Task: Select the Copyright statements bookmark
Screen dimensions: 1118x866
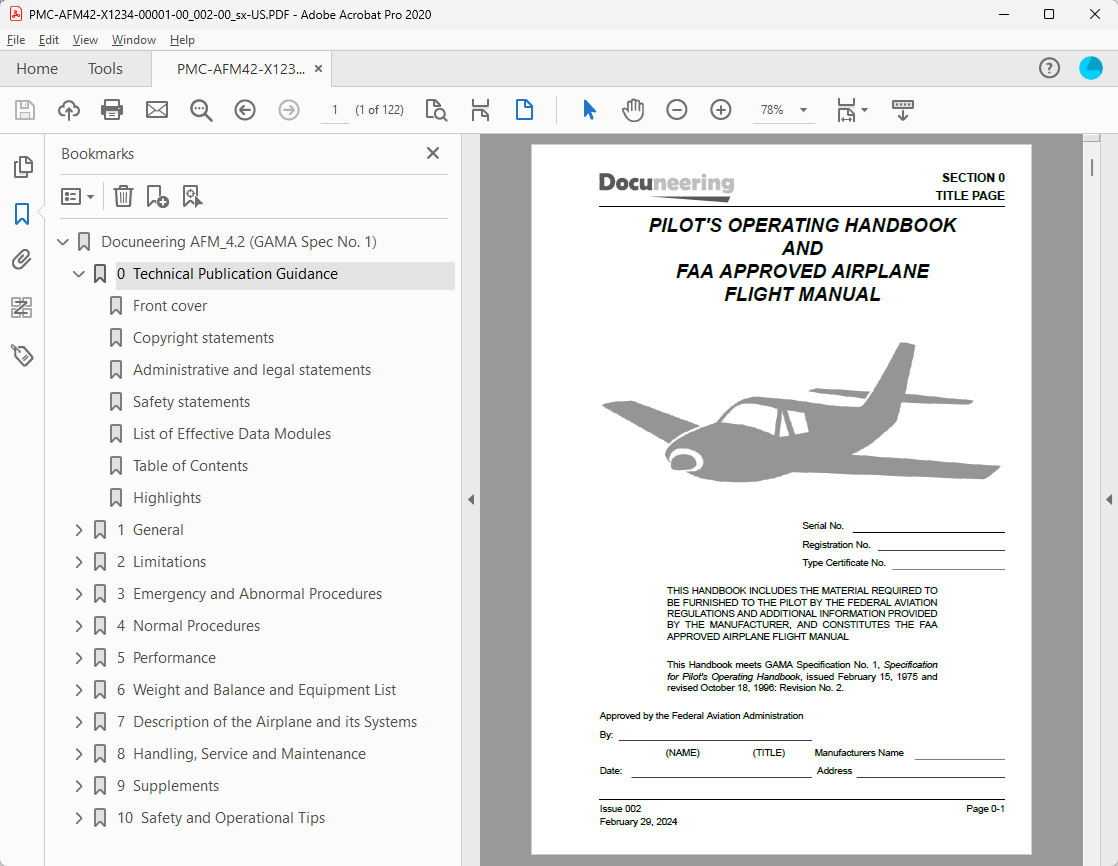Action: click(203, 338)
